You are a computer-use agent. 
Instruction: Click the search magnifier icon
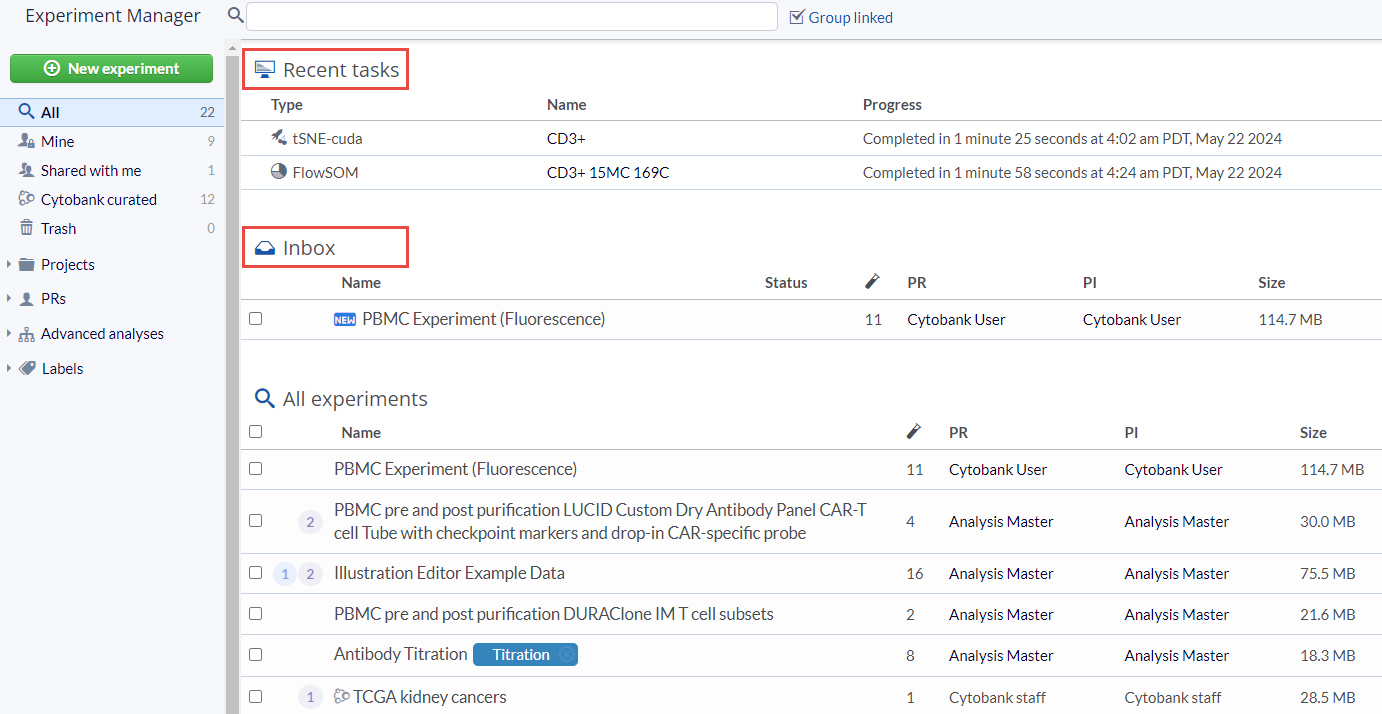pyautogui.click(x=235, y=16)
